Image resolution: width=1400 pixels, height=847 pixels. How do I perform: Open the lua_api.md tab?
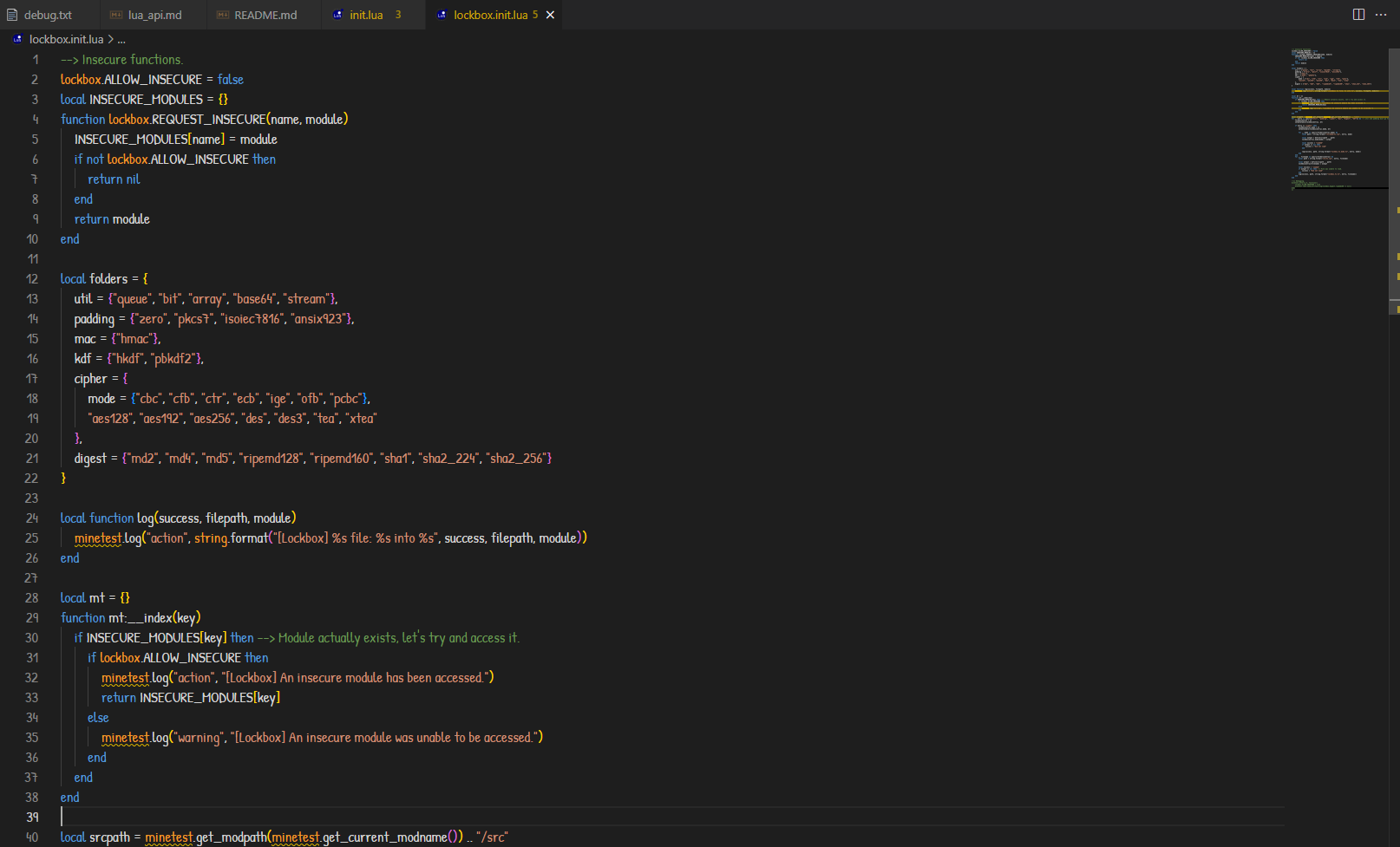click(155, 15)
